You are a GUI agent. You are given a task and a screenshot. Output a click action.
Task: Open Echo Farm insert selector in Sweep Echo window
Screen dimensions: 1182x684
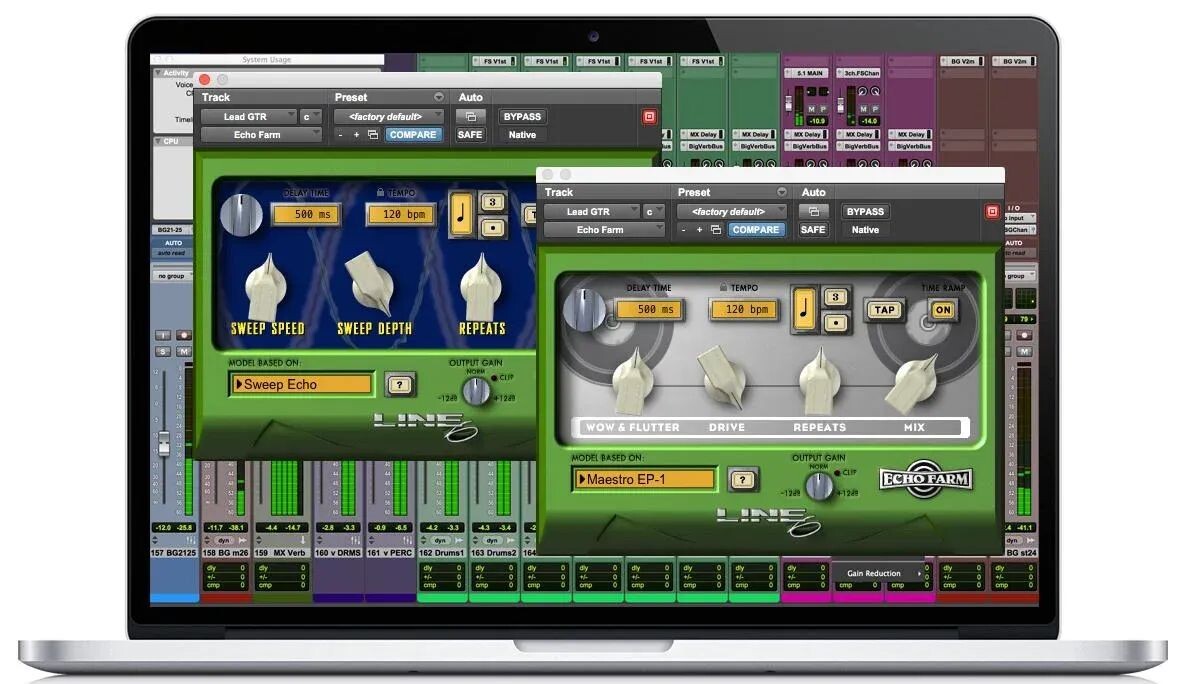261,135
